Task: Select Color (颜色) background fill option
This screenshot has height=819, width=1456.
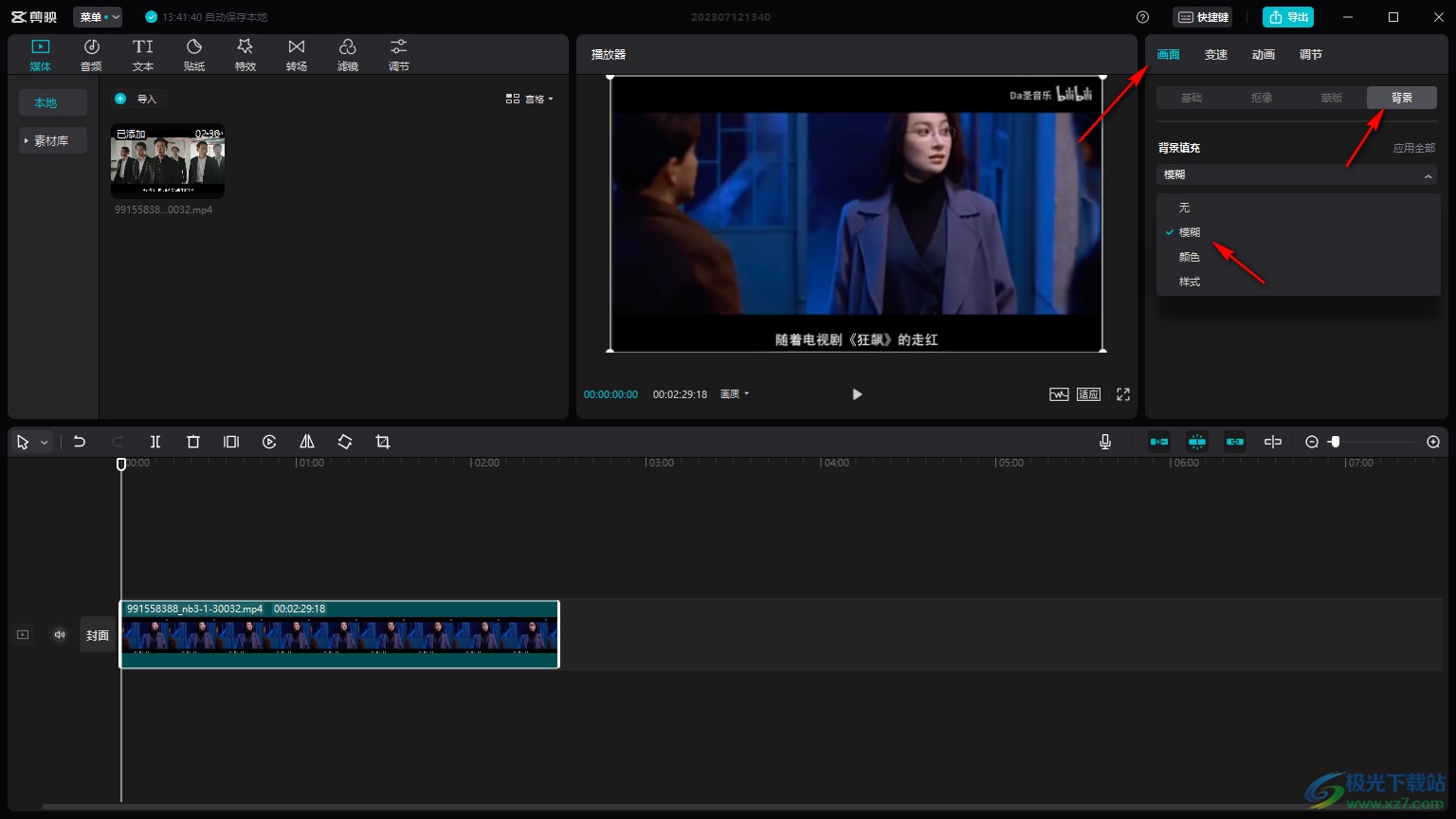Action: tap(1298, 257)
